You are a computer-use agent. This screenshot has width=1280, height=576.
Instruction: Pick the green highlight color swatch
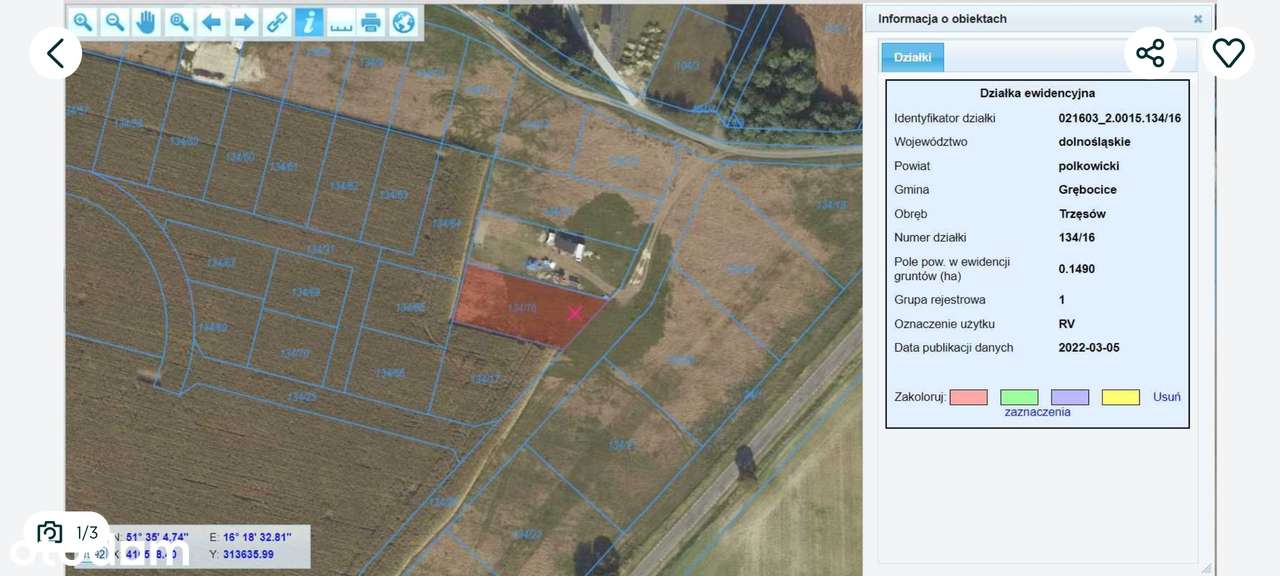tap(1019, 398)
